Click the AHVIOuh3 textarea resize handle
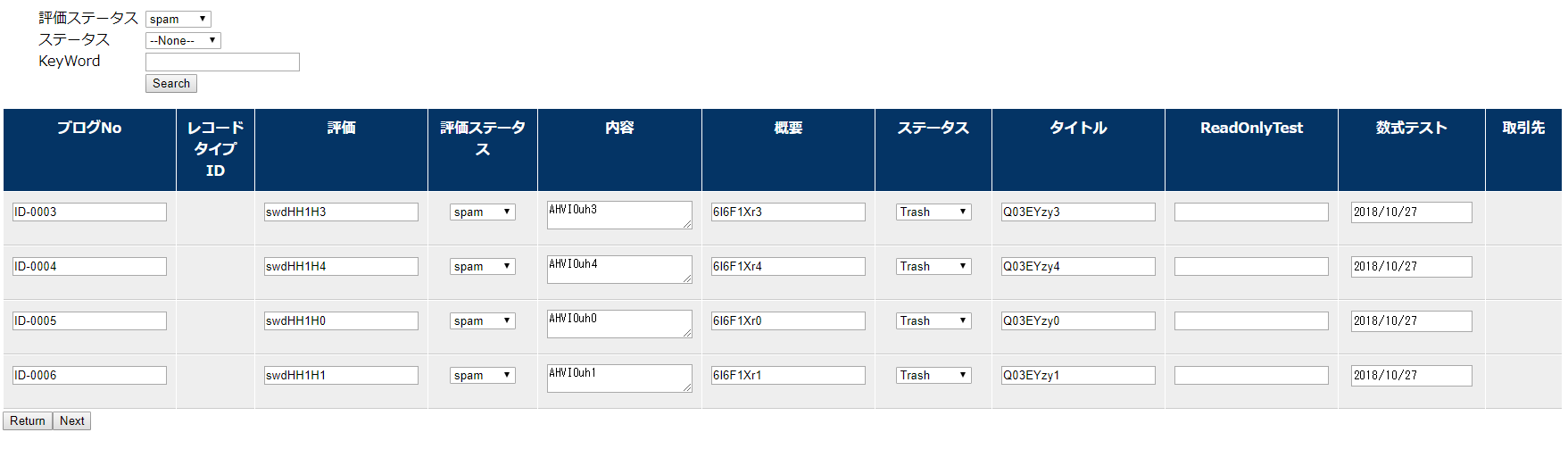Viewport: 1568px width, 449px height. [687, 224]
